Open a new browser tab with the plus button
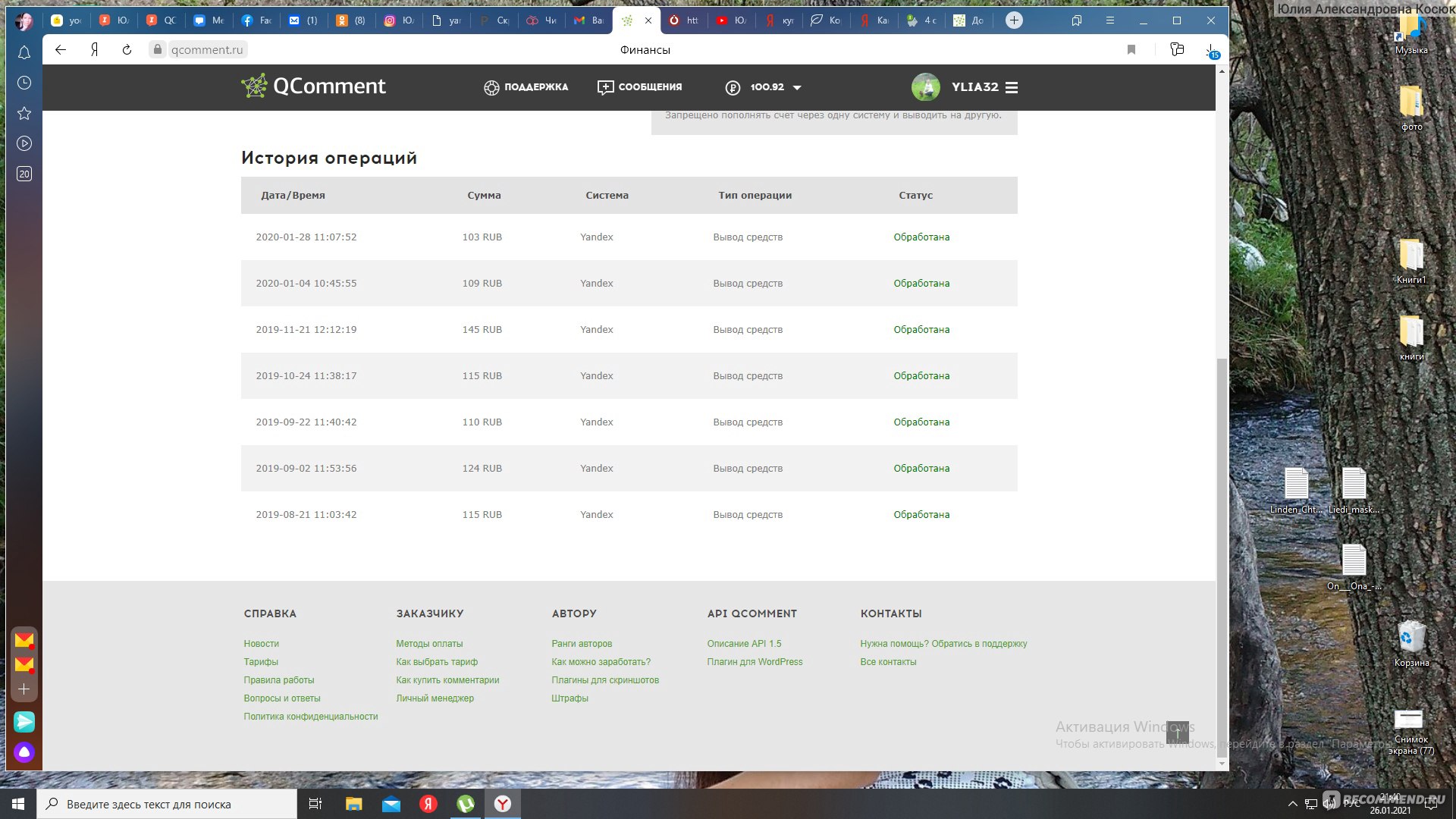 point(1014,20)
